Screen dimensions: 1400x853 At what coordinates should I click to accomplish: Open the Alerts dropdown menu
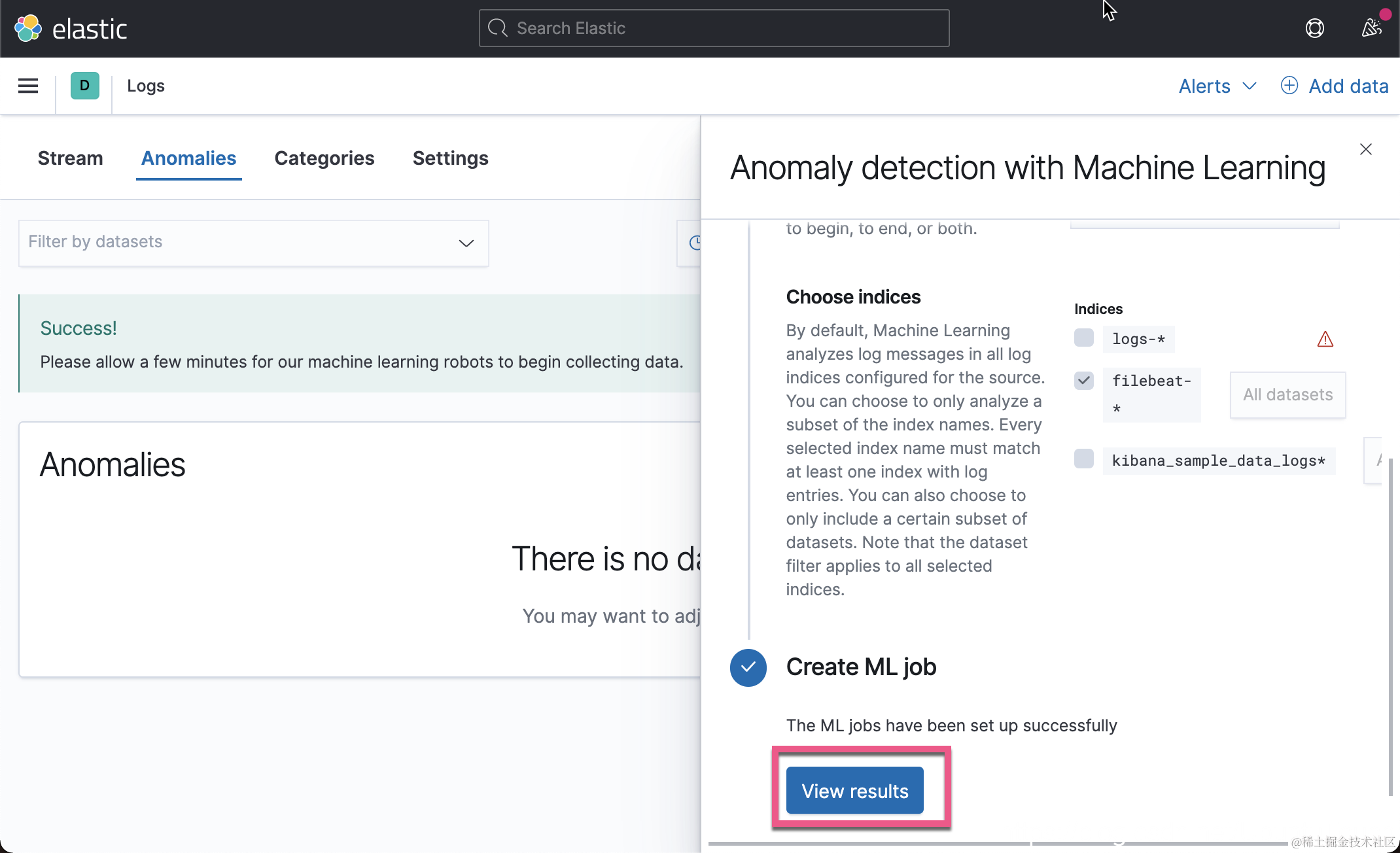point(1217,86)
